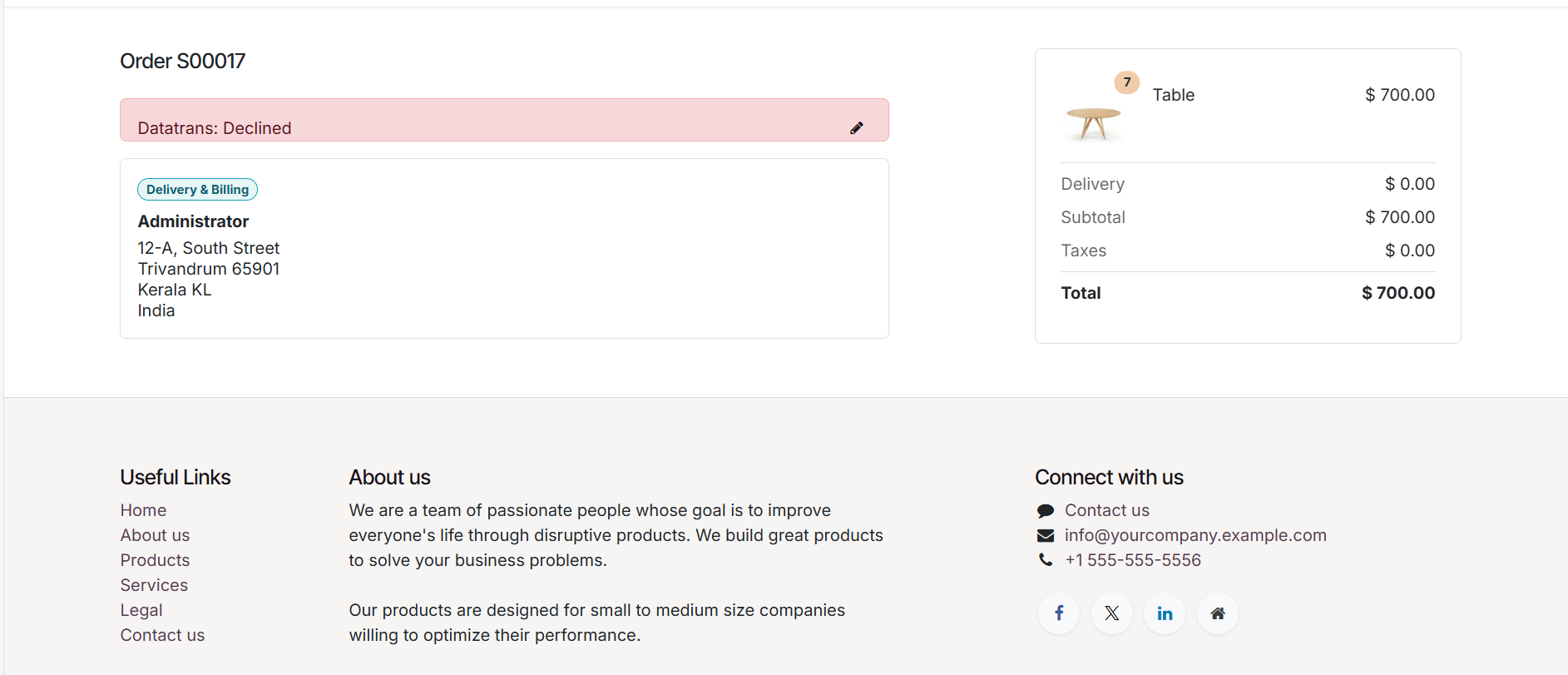The image size is (1568, 675).
Task: Click the Delivery & Billing badge
Action: point(197,190)
